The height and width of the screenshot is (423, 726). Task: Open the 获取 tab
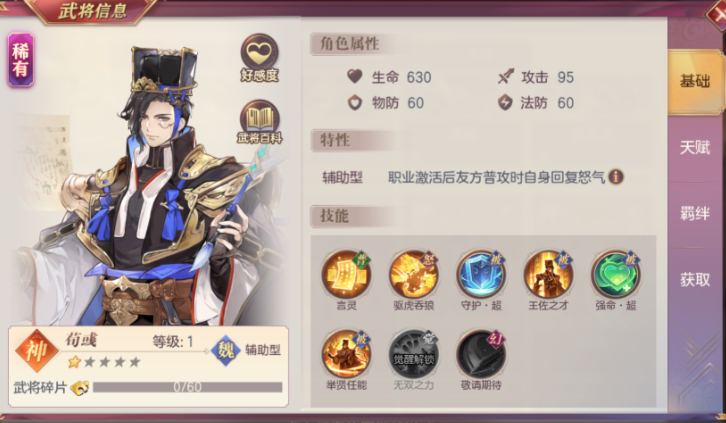695,280
